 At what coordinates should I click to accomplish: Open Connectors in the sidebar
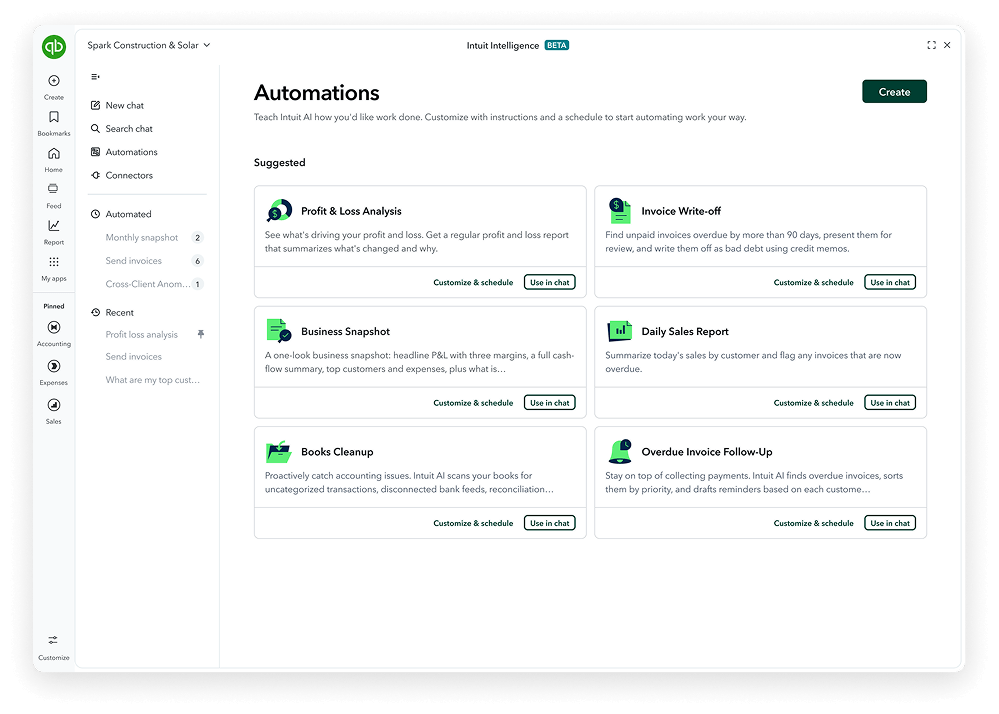click(x=122, y=175)
